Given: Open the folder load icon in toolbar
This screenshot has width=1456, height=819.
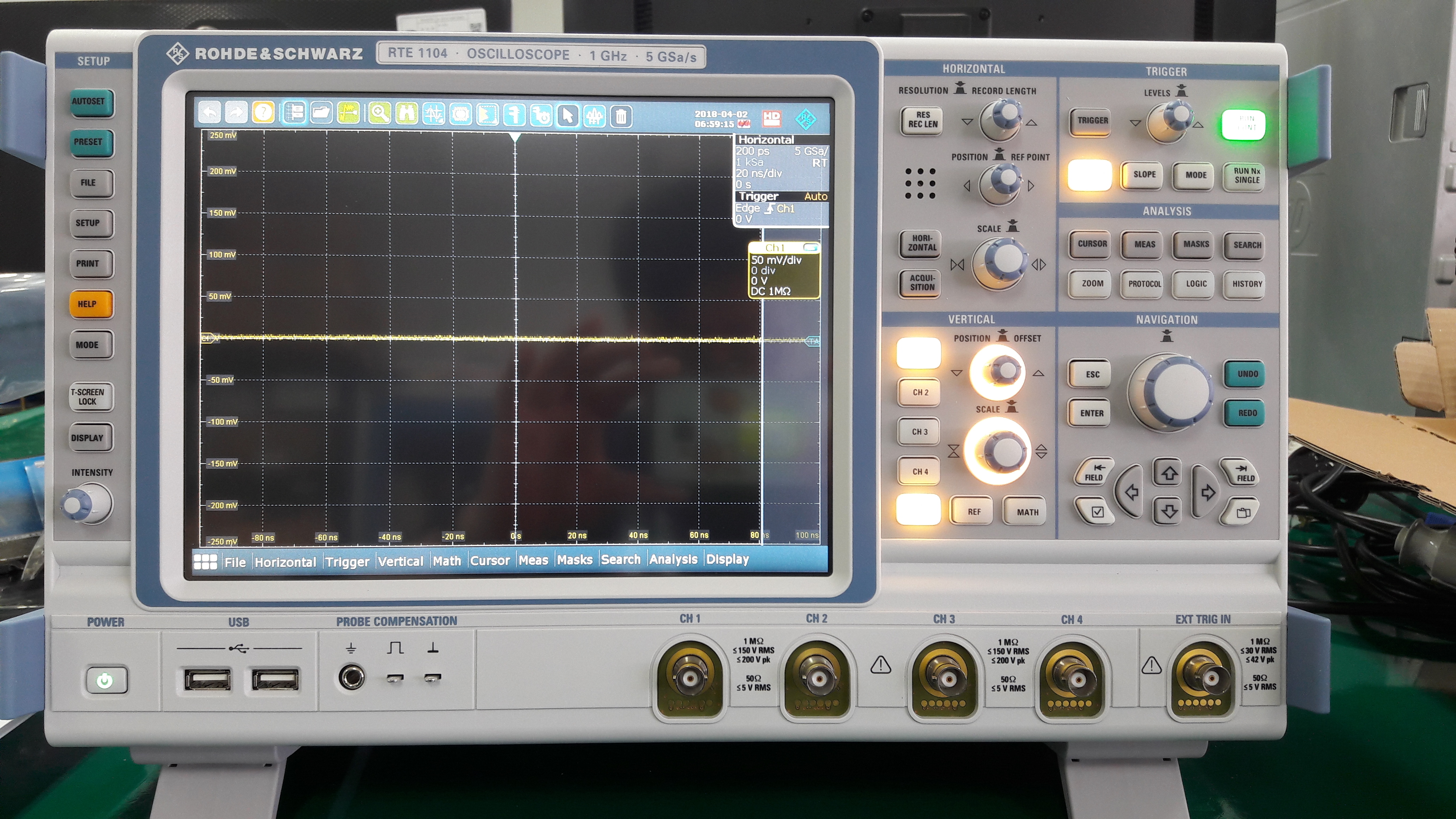Looking at the screenshot, I should (x=321, y=113).
